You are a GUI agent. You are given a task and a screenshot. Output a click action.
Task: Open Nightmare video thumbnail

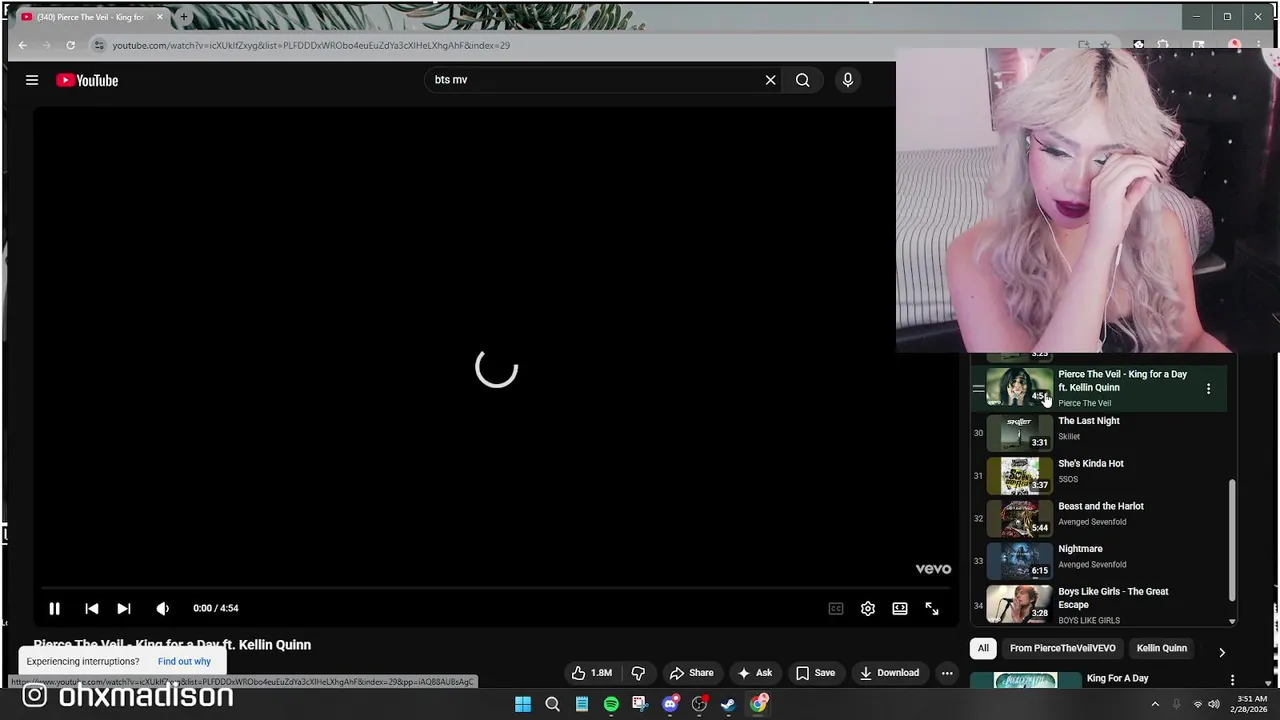click(1019, 560)
